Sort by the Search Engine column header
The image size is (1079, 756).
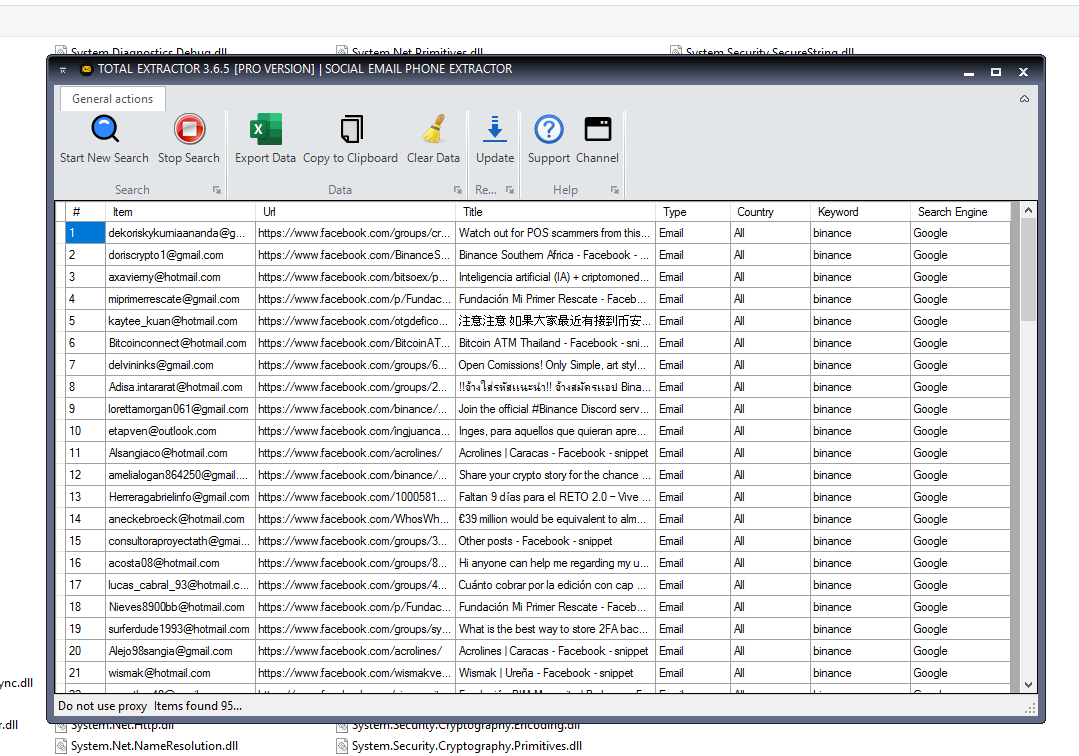[x=952, y=211]
